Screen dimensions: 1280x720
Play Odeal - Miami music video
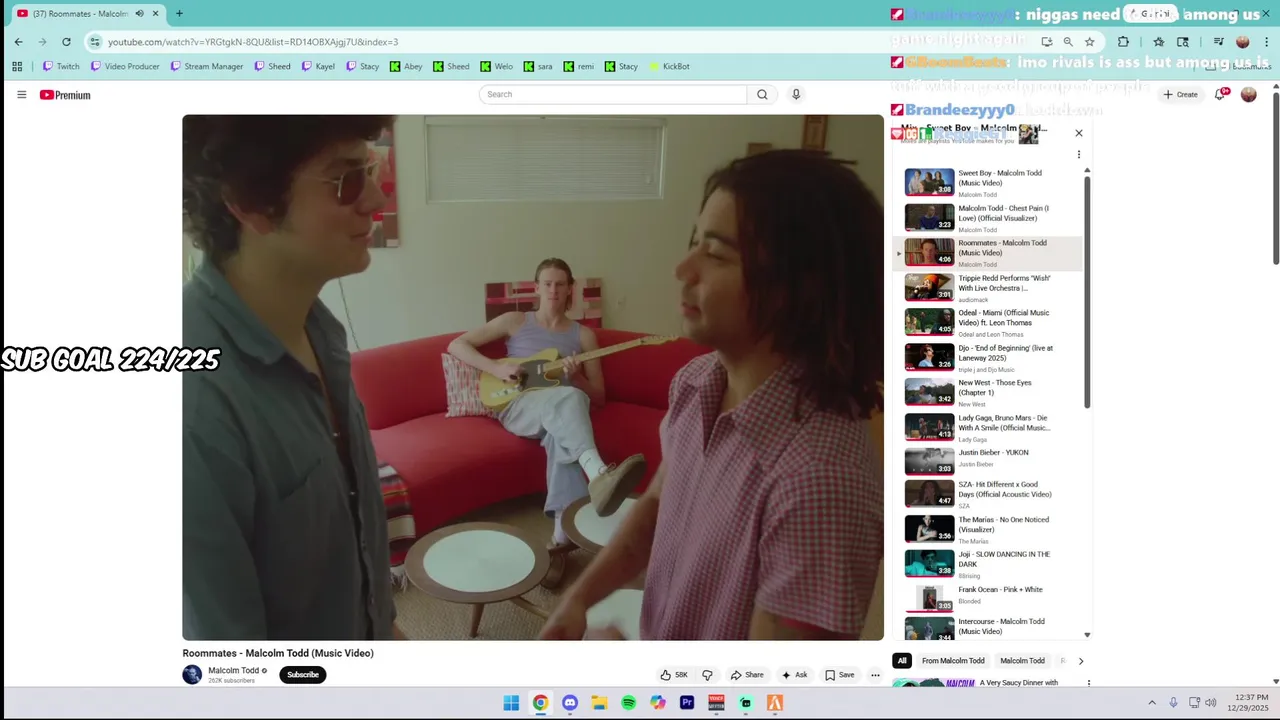[985, 322]
